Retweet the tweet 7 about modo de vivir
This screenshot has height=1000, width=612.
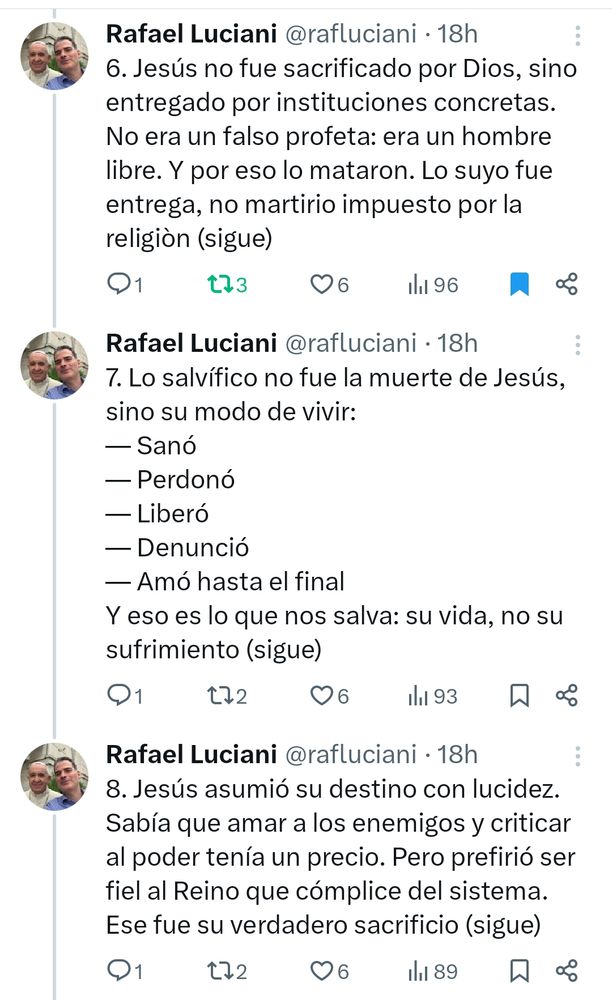218,695
